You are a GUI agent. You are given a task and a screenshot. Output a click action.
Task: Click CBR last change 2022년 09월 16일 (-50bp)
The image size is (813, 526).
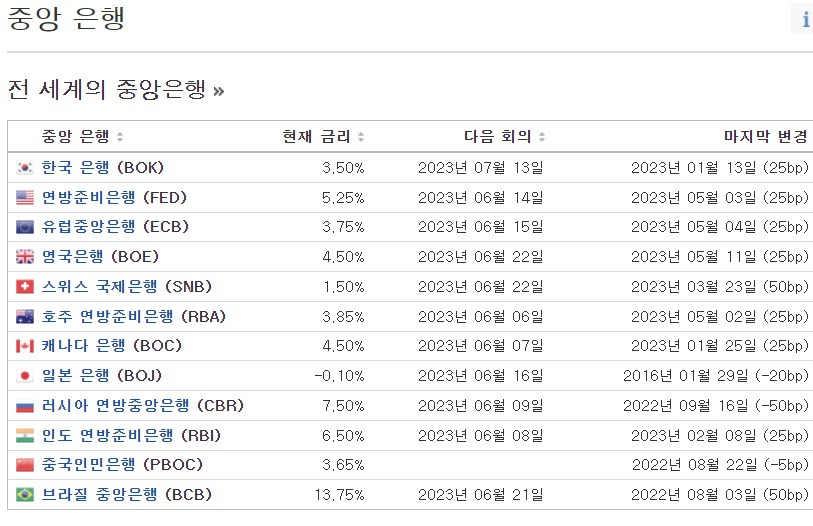(x=716, y=406)
